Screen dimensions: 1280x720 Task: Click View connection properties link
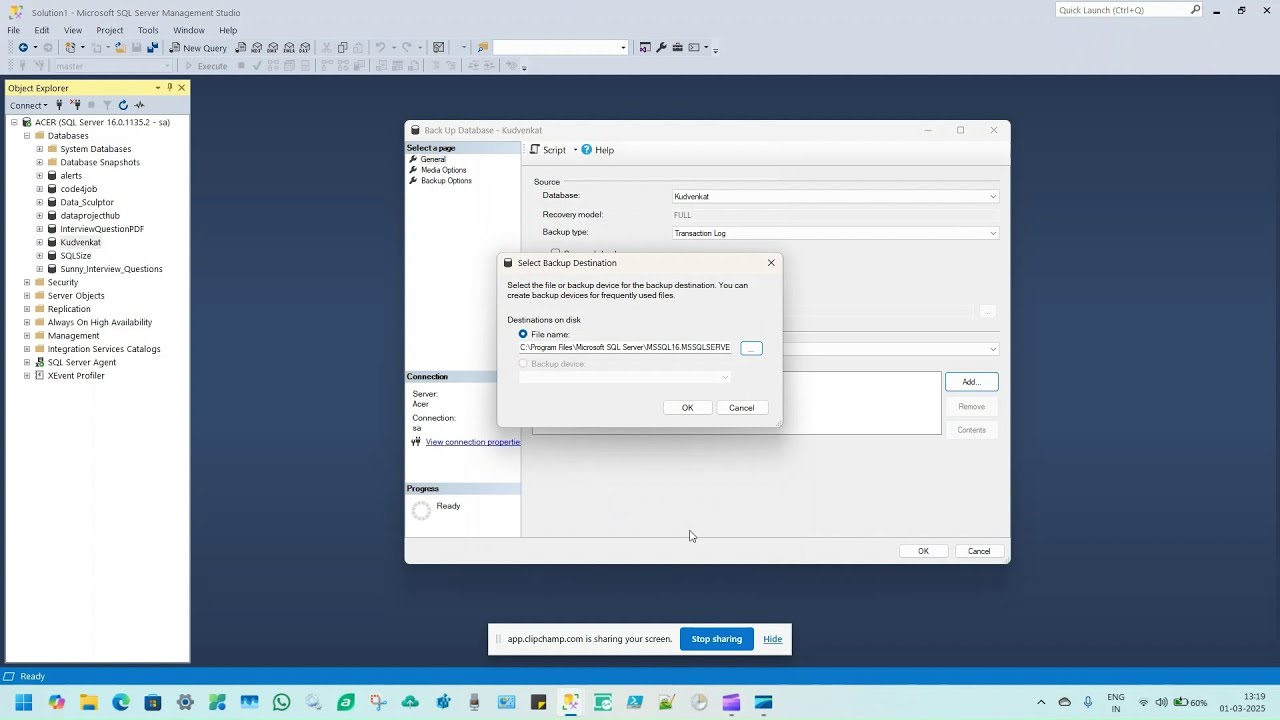[473, 442]
